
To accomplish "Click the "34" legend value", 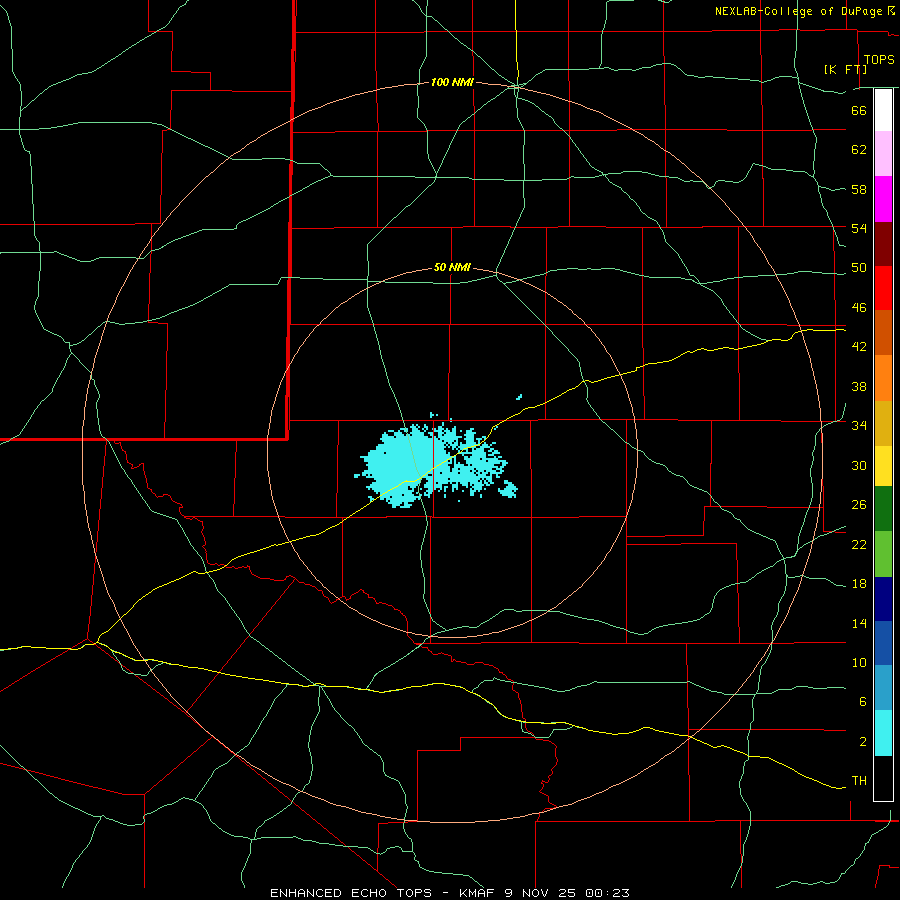I will tap(859, 425).
